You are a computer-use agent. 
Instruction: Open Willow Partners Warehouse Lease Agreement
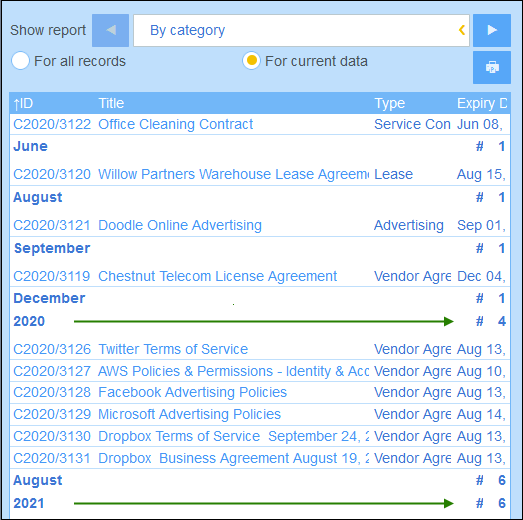point(233,174)
